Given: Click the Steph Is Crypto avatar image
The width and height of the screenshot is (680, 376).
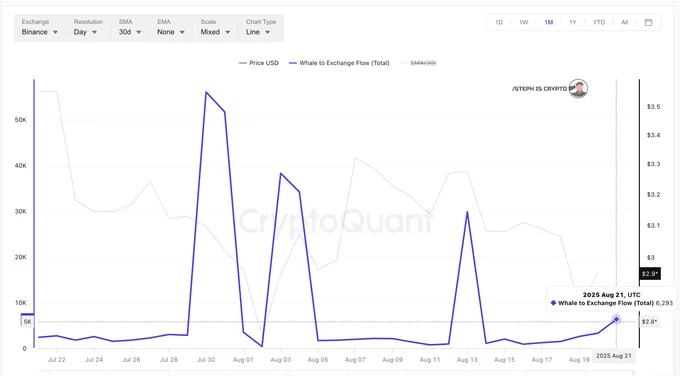Looking at the screenshot, I should click(x=578, y=88).
